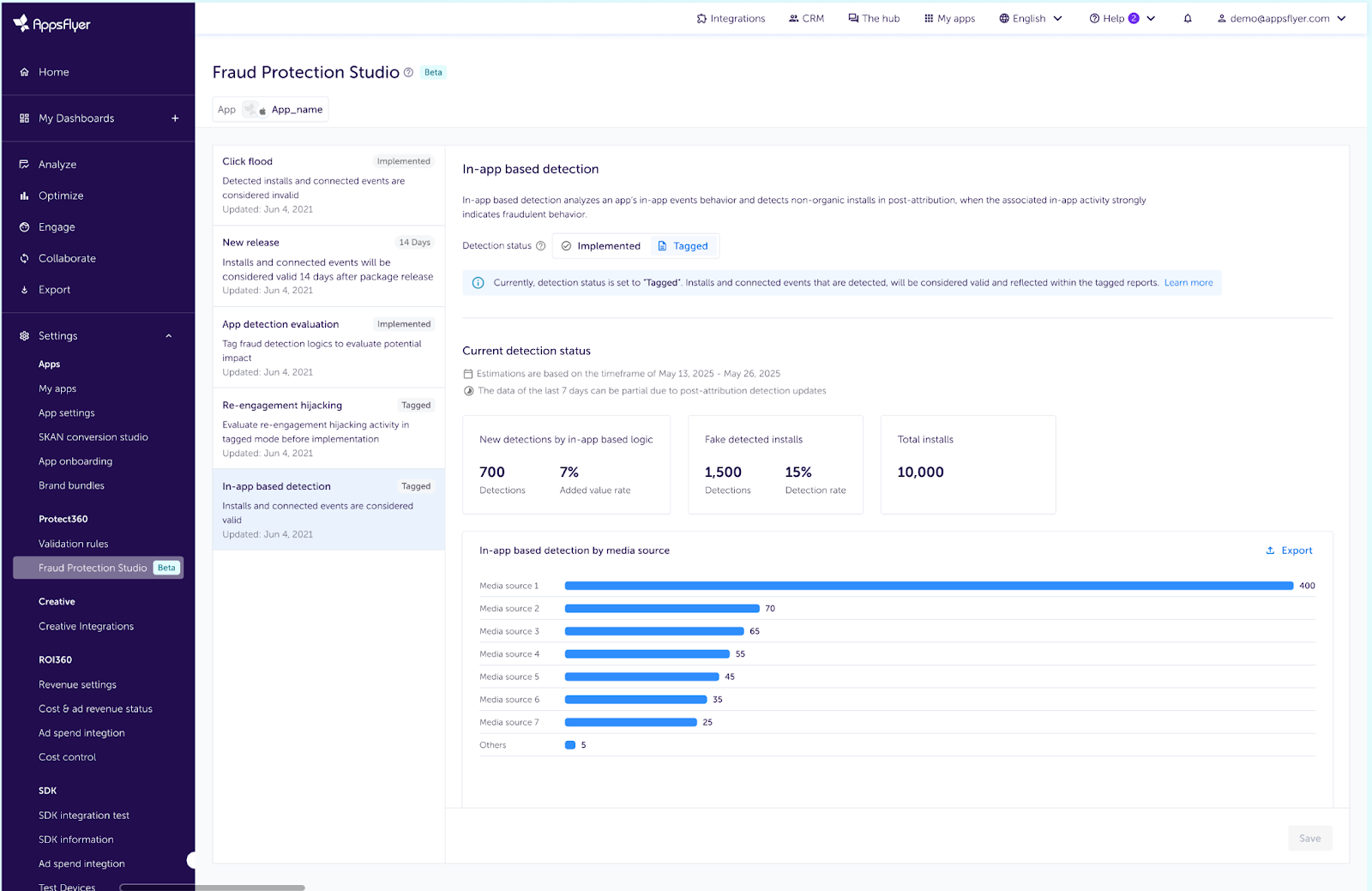Click the Media source 1 bar
1372x891 pixels.
click(x=929, y=586)
